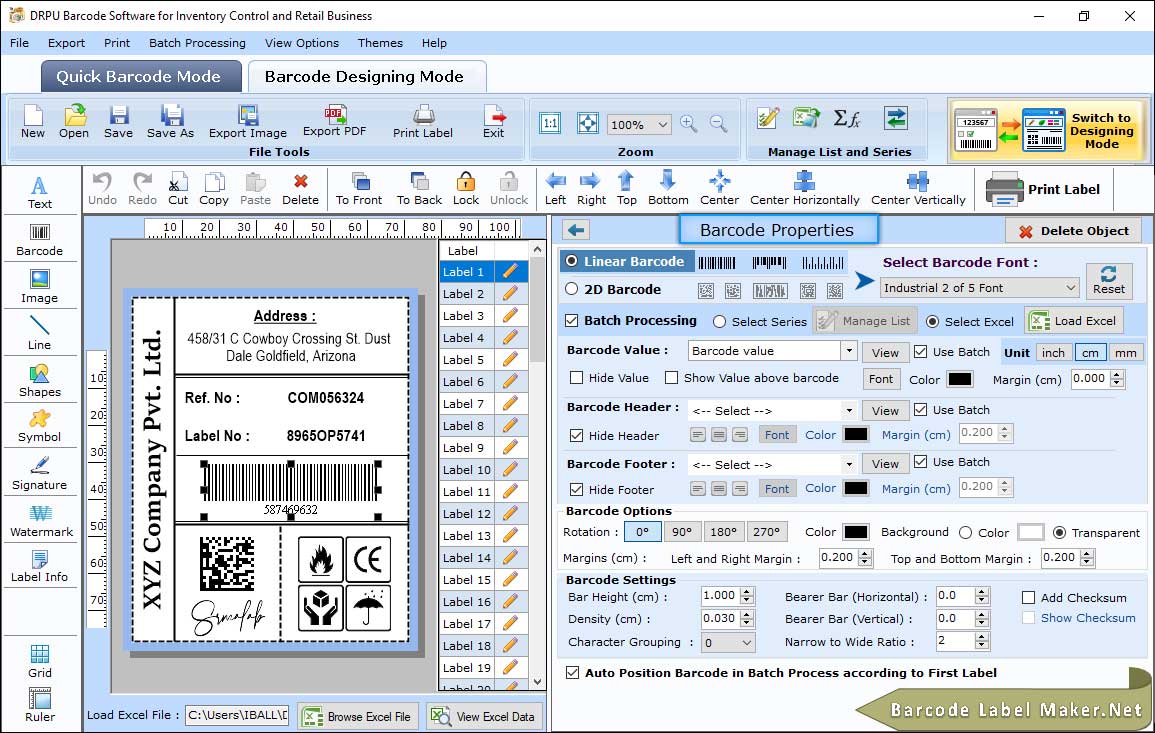Click Browse Excel File button
The width and height of the screenshot is (1155, 733).
coord(358,716)
